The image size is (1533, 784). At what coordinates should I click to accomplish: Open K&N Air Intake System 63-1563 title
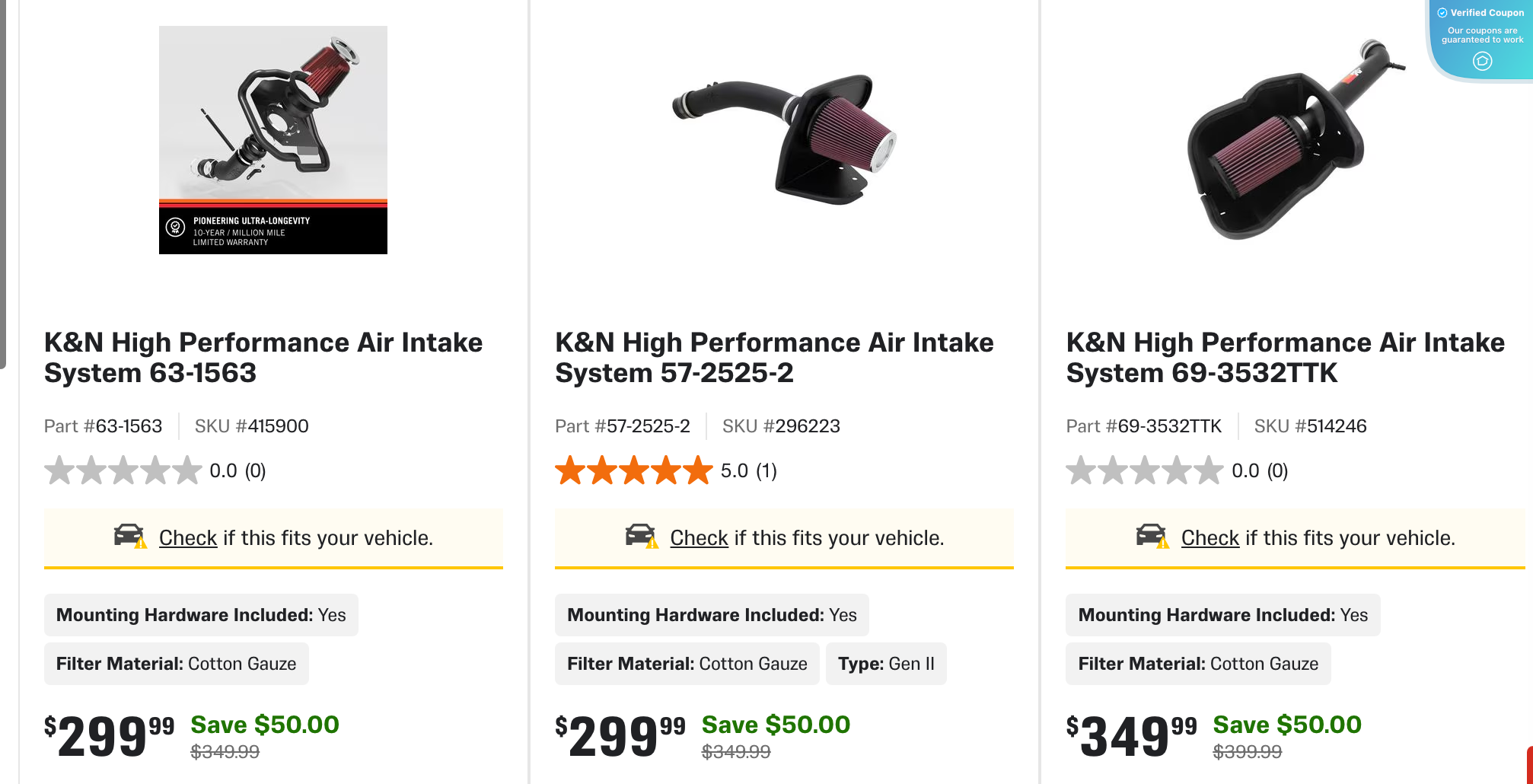(263, 357)
